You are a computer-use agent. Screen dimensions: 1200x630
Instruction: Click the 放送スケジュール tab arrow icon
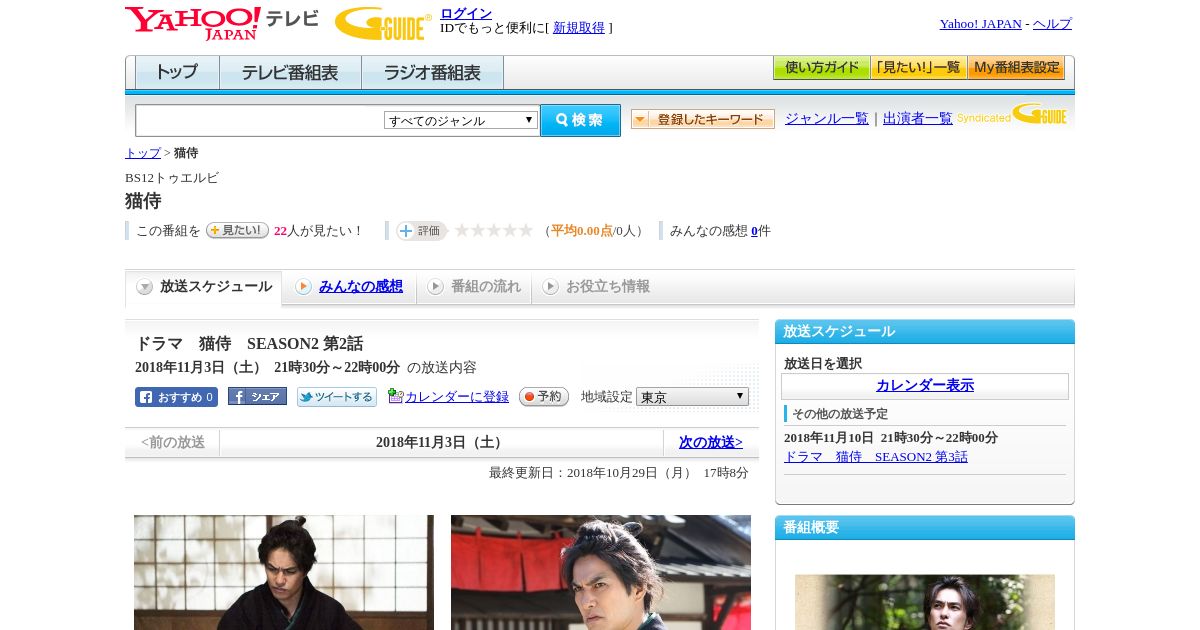click(145, 287)
